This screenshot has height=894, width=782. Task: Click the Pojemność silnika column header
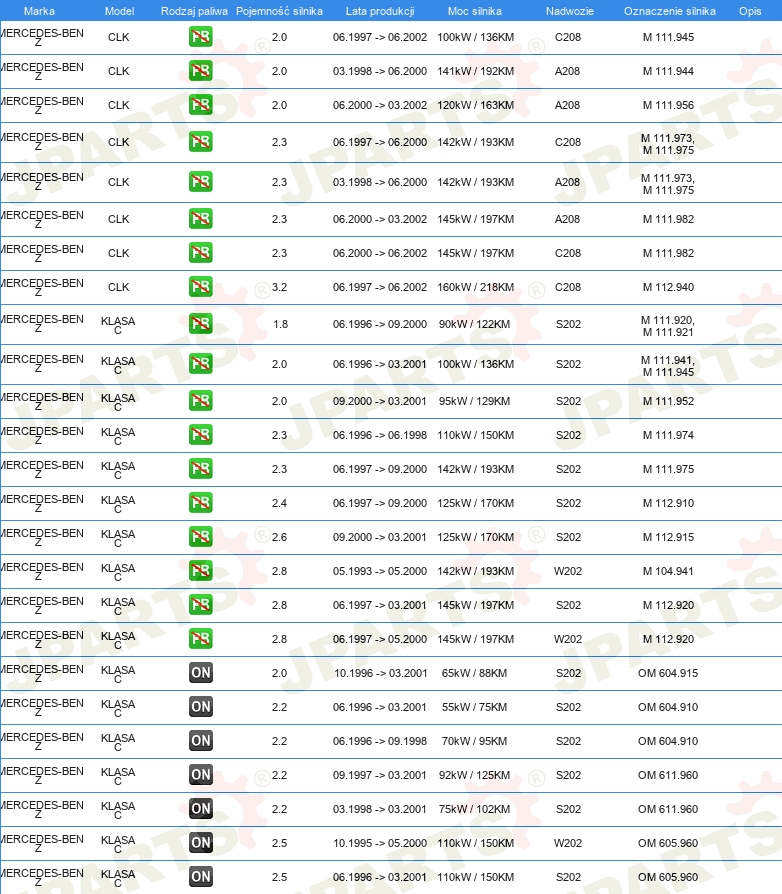279,11
